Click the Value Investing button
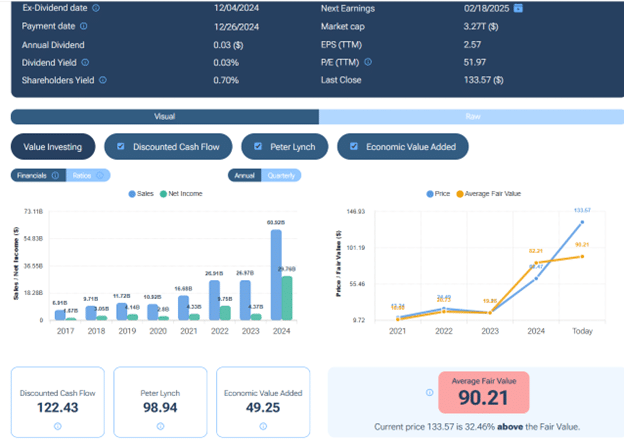Viewport: 624px width, 439px height. click(x=54, y=147)
